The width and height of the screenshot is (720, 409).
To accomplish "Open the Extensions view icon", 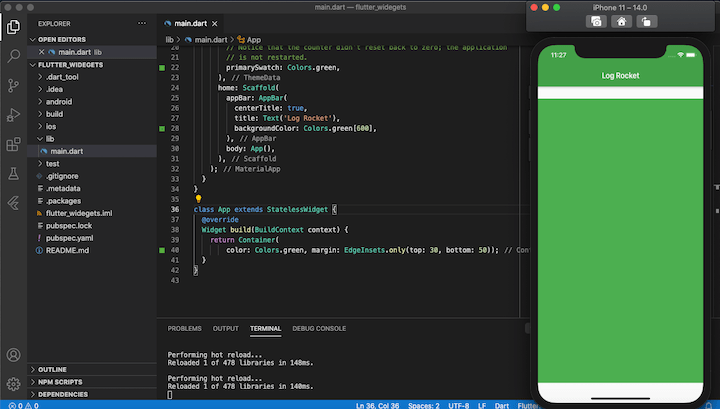I will click(13, 144).
